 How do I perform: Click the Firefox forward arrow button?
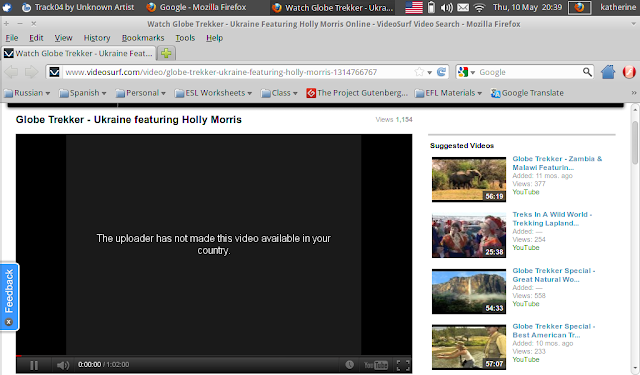[x=31, y=72]
